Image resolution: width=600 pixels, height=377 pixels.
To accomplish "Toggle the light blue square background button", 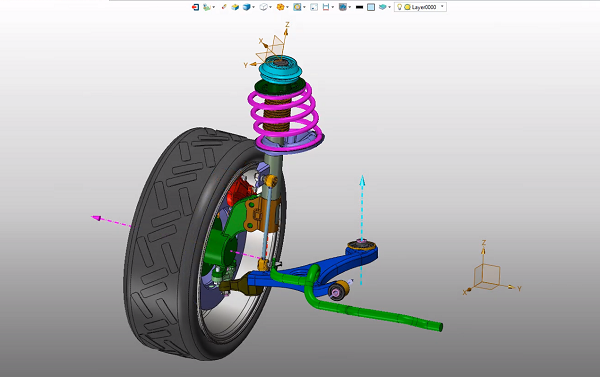I will coord(371,7).
